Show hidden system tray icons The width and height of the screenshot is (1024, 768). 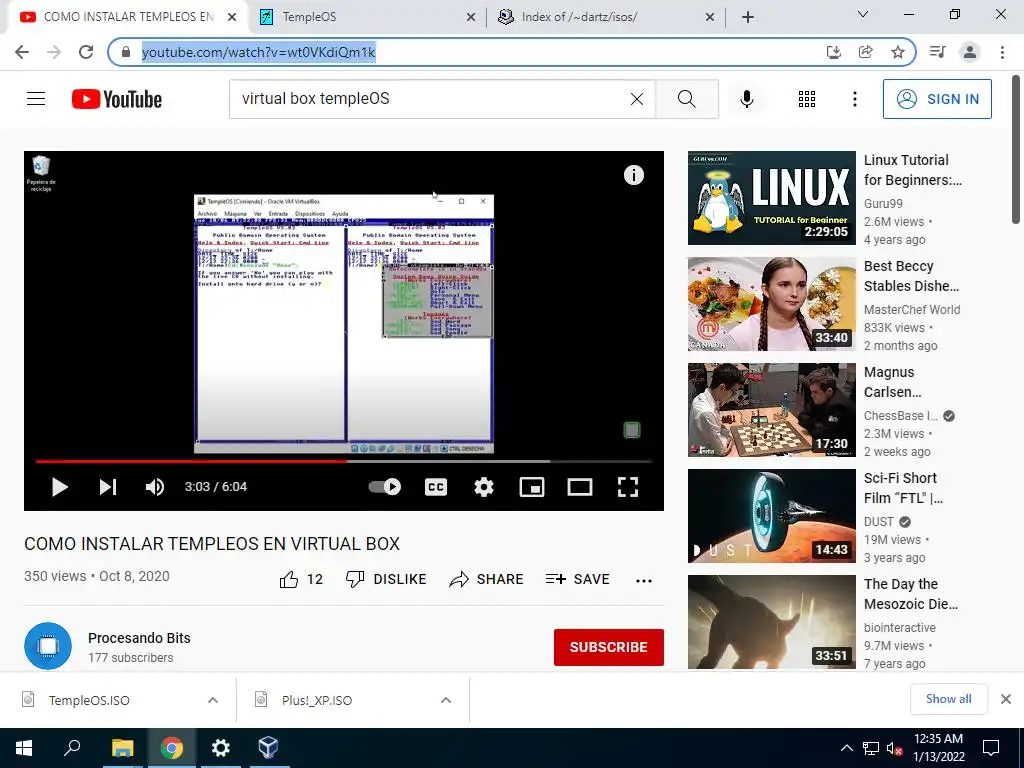pyautogui.click(x=846, y=748)
